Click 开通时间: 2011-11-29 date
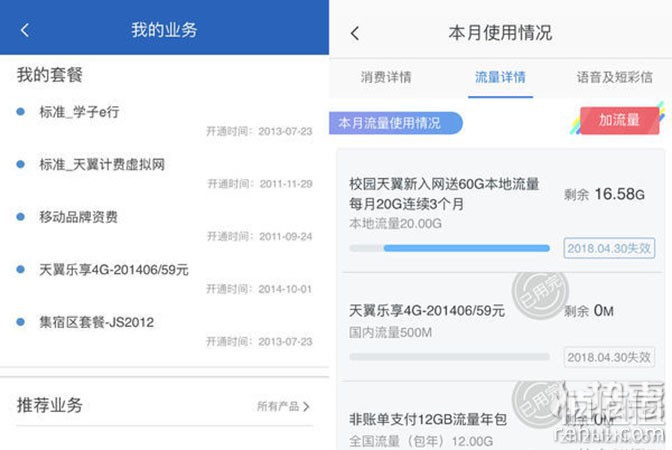This screenshot has height=450, width=672. click(260, 184)
